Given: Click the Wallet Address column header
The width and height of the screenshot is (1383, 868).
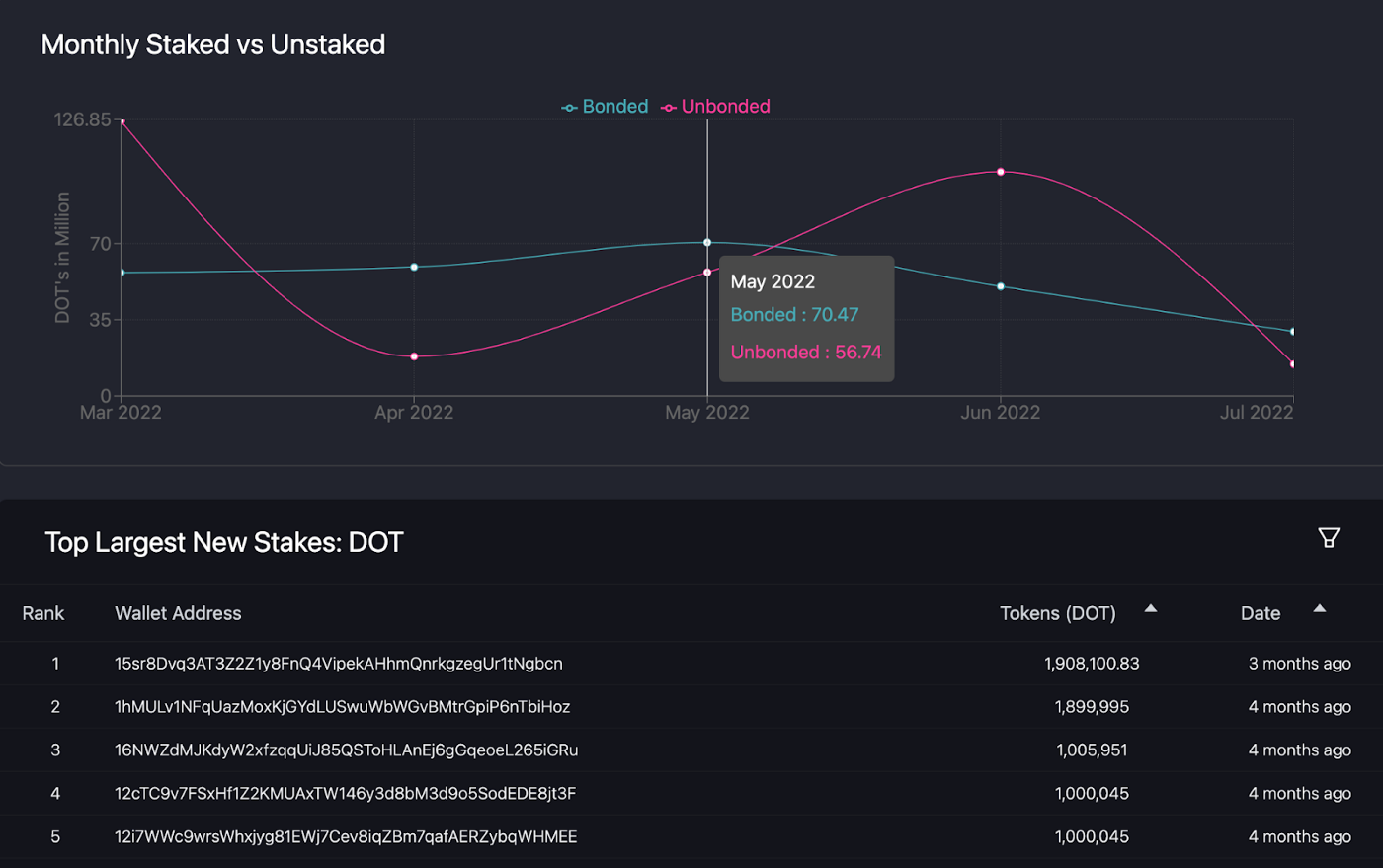Looking at the screenshot, I should 178,613.
